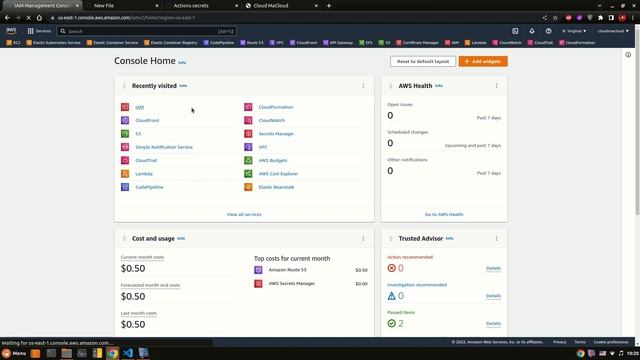The height and width of the screenshot is (360, 640).
Task: Open the Elastic Kubernetes Service bookmark
Action: [53, 42]
